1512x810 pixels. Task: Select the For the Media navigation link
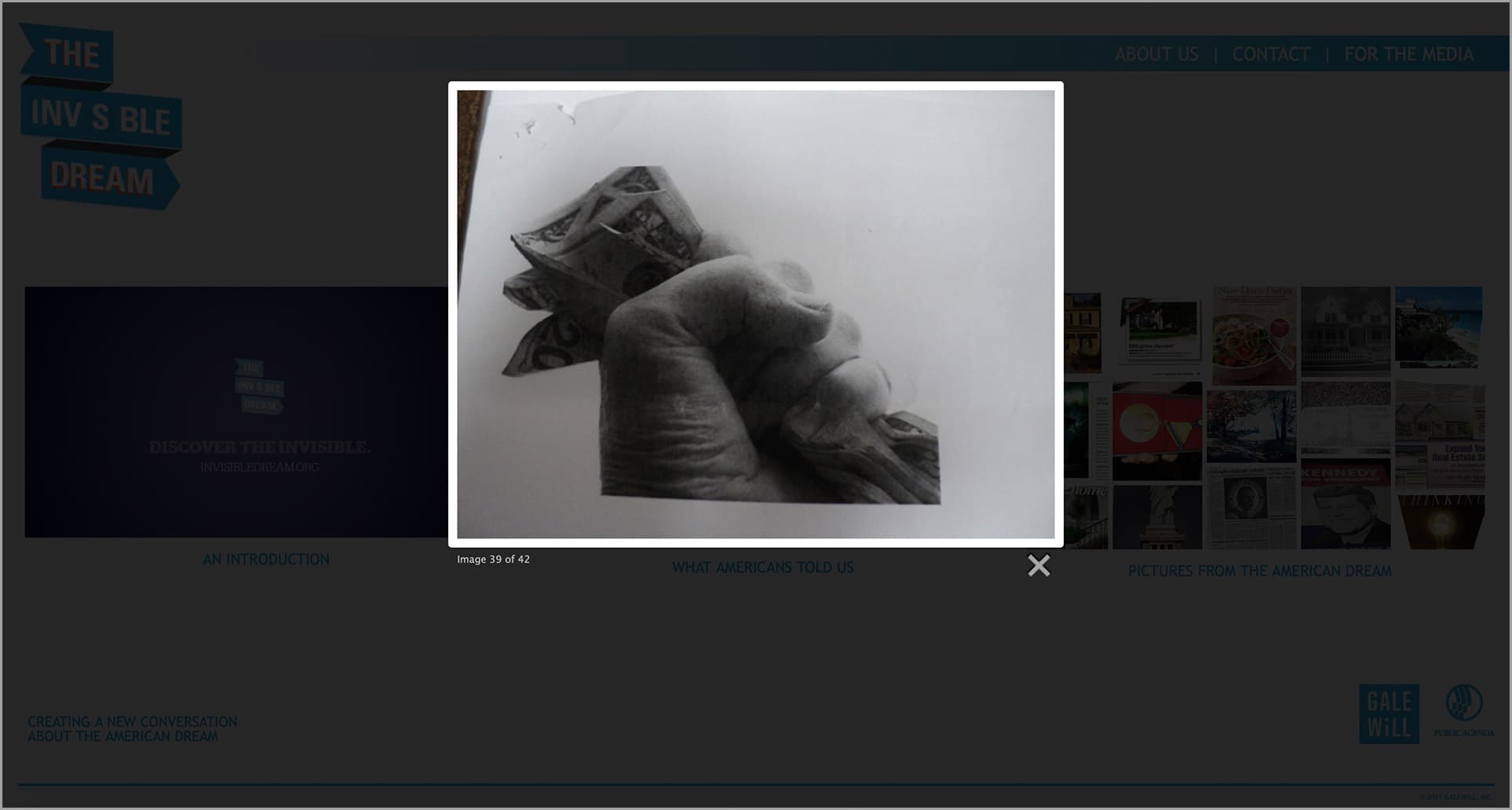point(1409,53)
